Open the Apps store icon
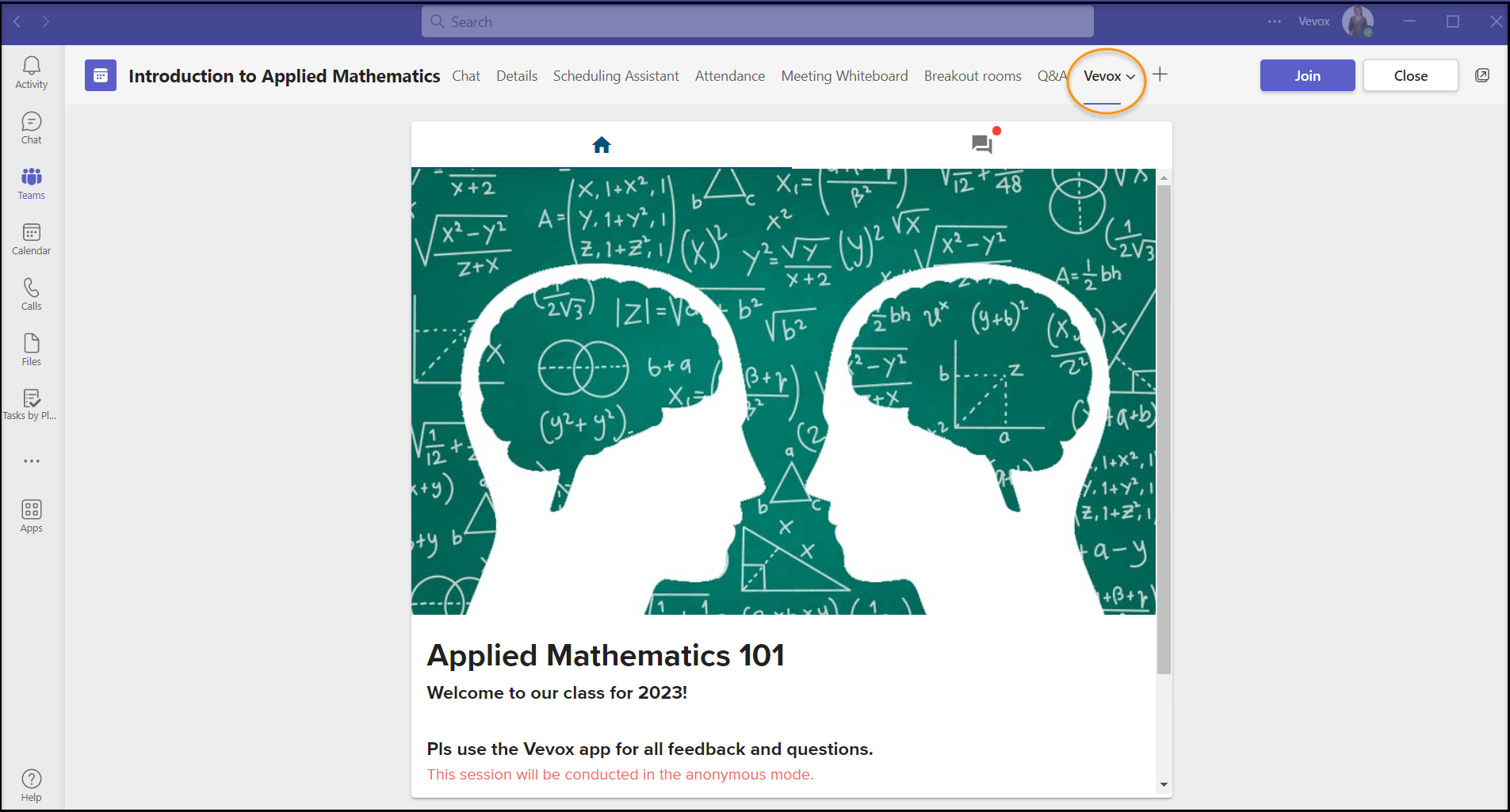 [32, 516]
